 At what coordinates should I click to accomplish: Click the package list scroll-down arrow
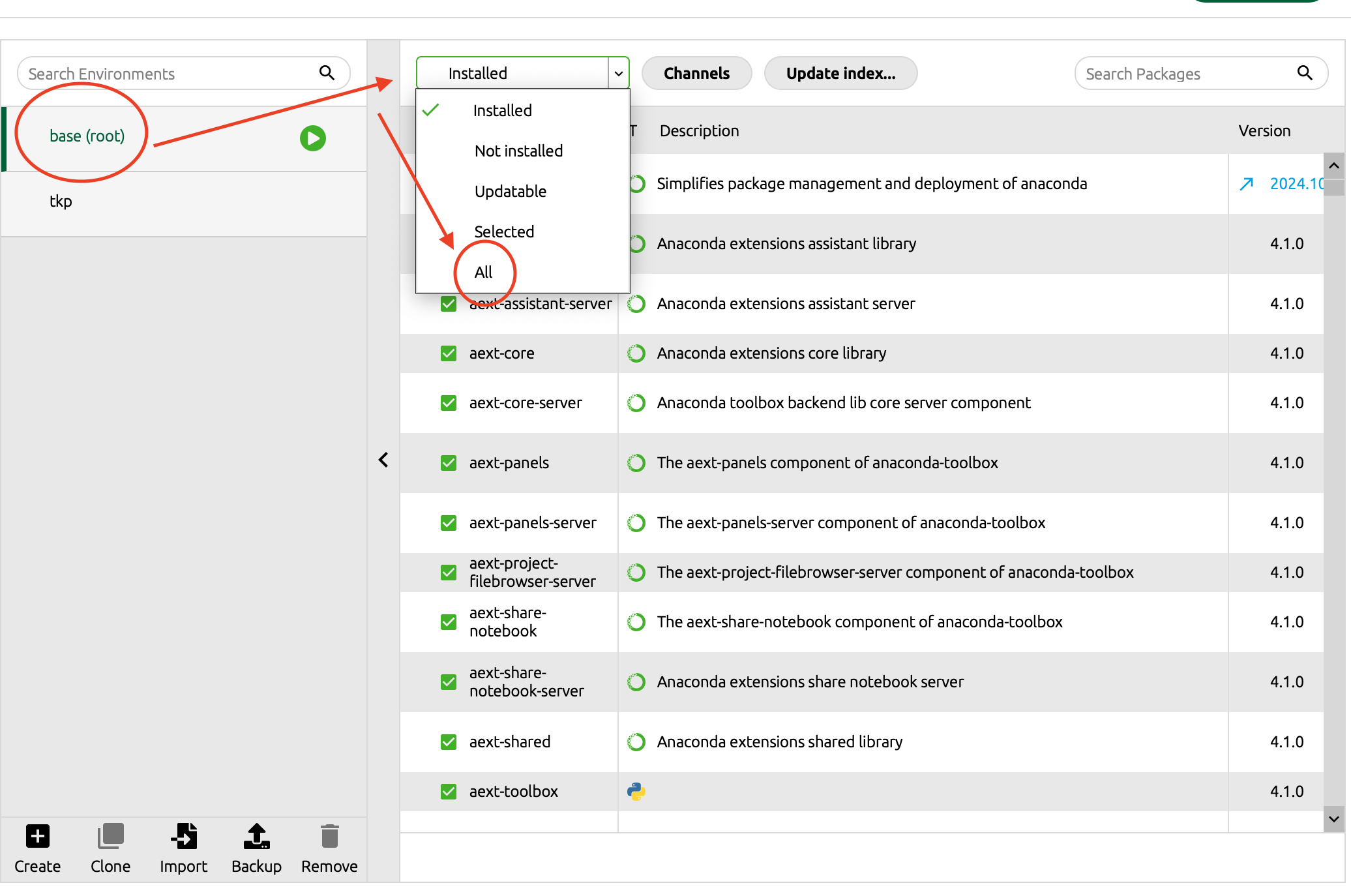(x=1334, y=819)
